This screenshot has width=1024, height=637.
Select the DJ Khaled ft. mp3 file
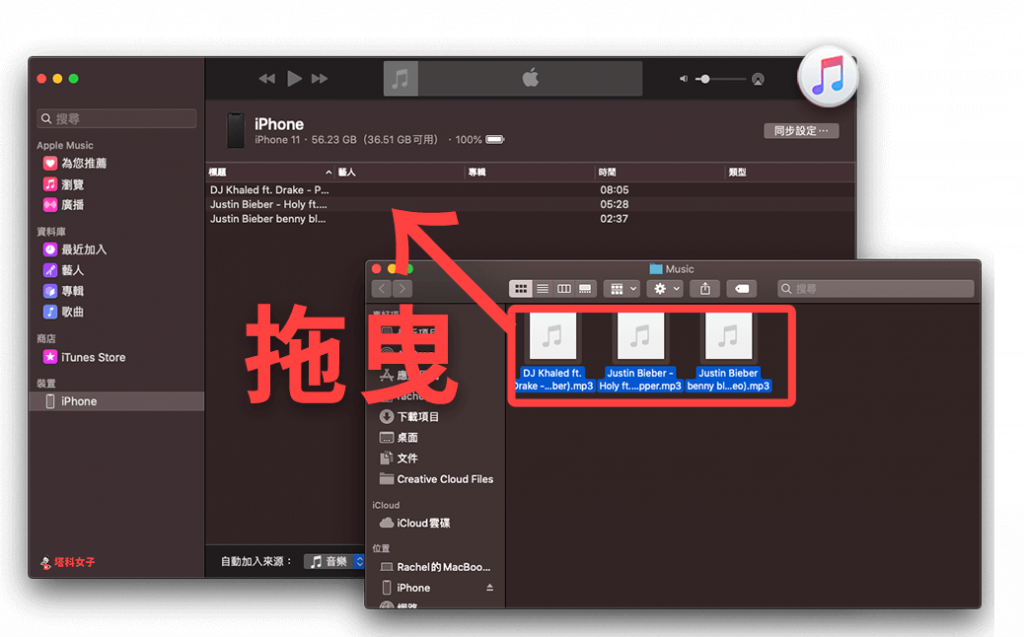click(552, 352)
